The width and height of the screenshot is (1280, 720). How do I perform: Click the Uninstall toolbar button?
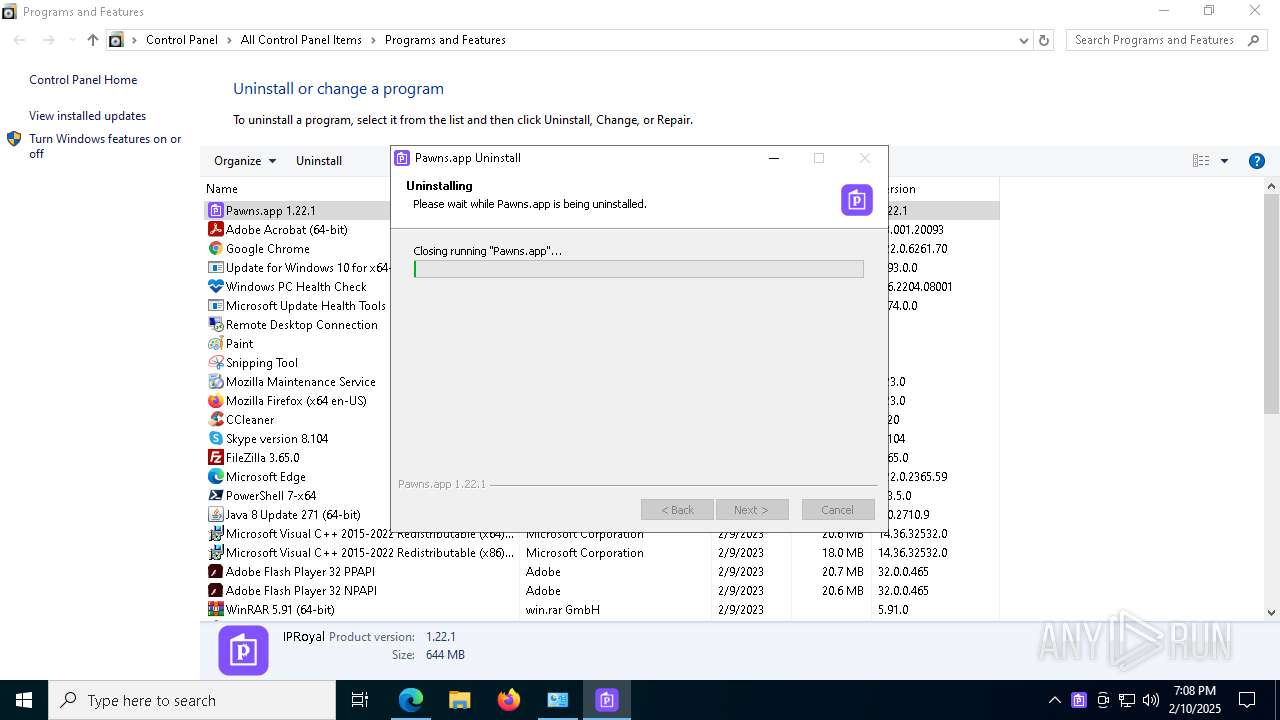[x=319, y=161]
